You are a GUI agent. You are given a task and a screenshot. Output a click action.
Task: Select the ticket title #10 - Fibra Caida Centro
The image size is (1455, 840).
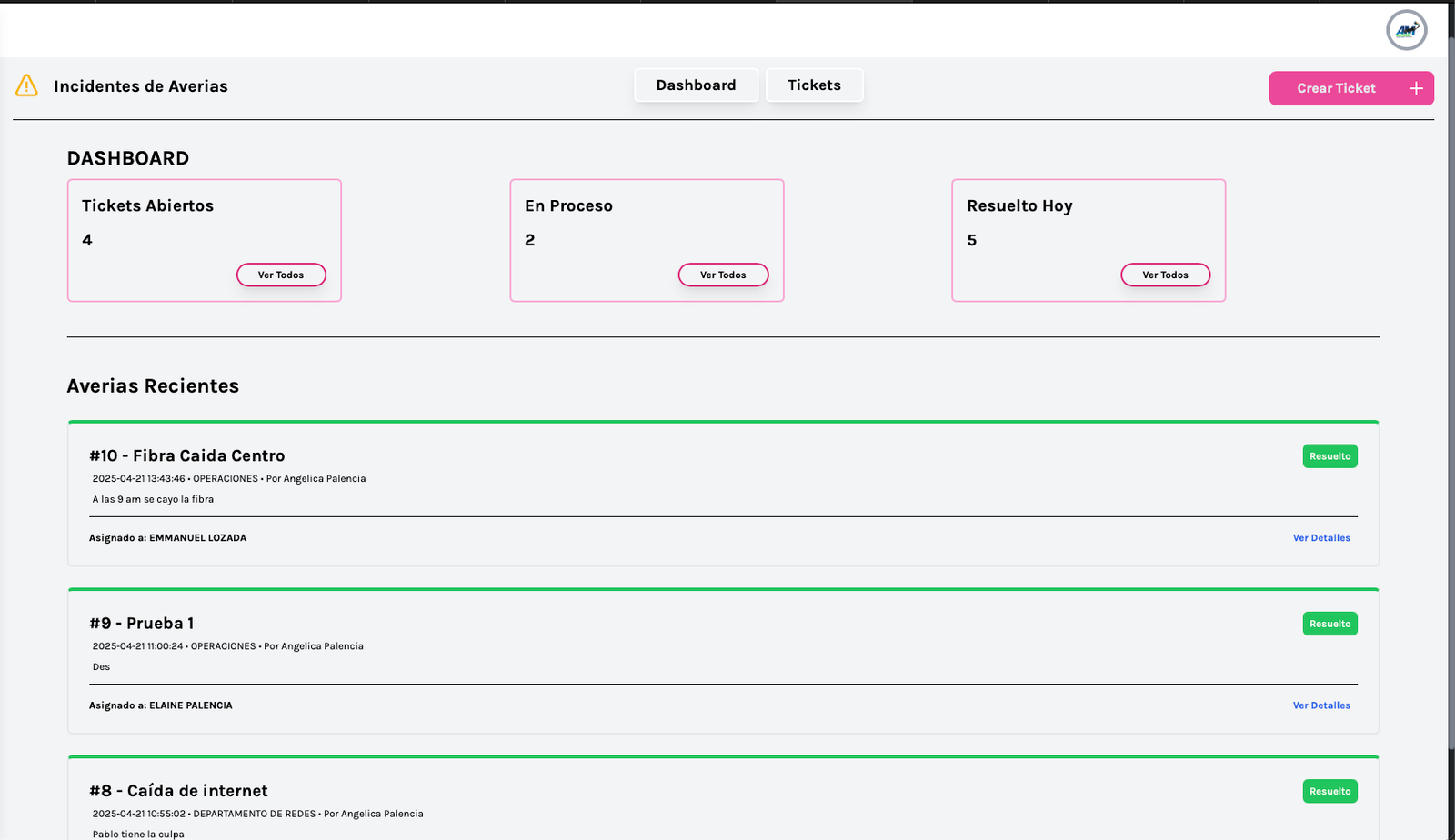(x=187, y=455)
